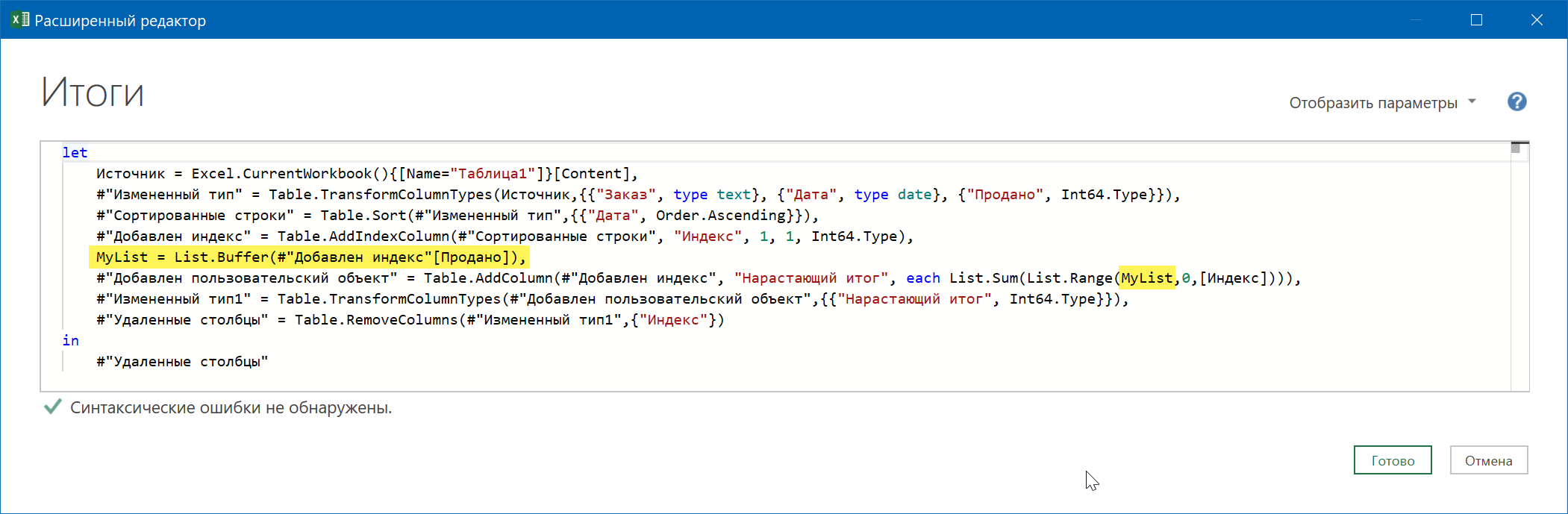The height and width of the screenshot is (514, 1568).
Task: Click Order.Ascending in the sort line
Action: click(721, 216)
